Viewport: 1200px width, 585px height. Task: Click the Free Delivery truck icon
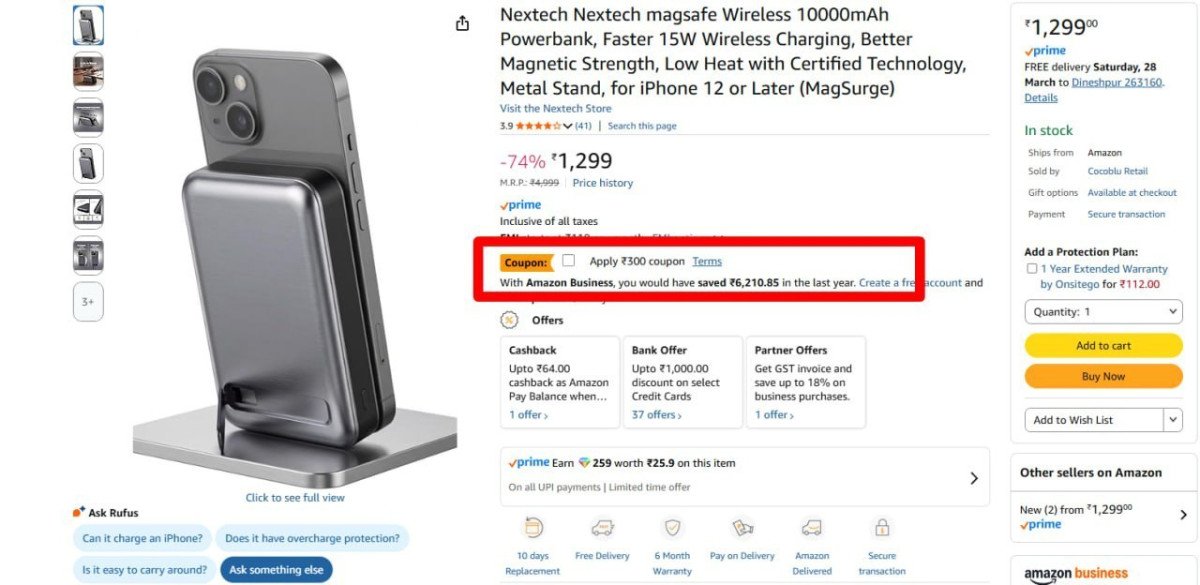tap(602, 528)
